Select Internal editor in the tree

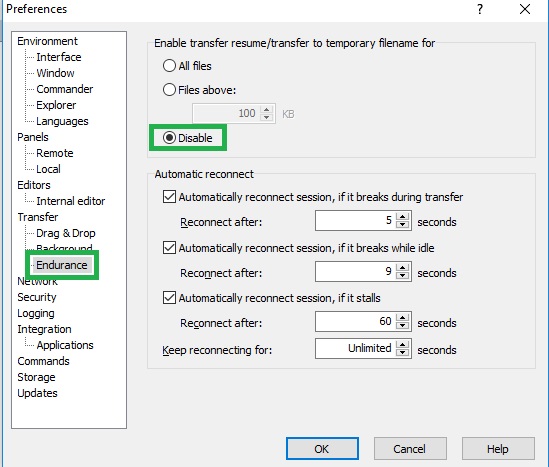pyautogui.click(x=71, y=201)
